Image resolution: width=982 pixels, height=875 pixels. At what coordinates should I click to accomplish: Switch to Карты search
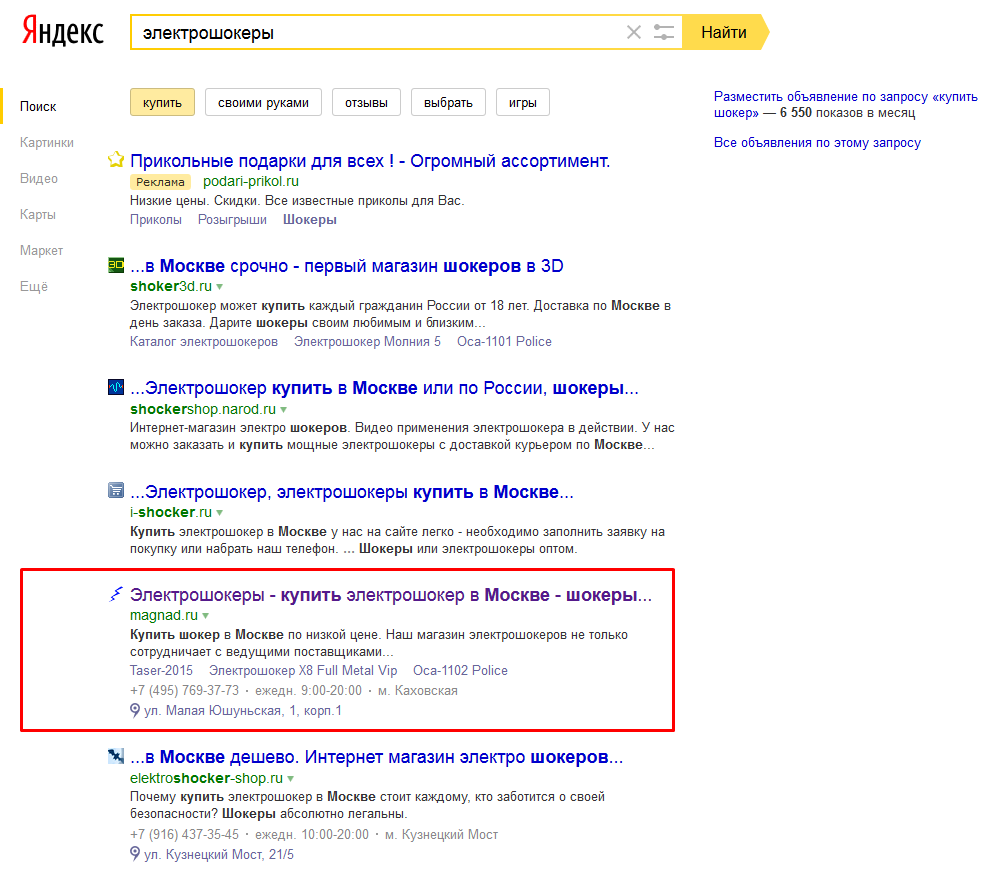(x=38, y=215)
